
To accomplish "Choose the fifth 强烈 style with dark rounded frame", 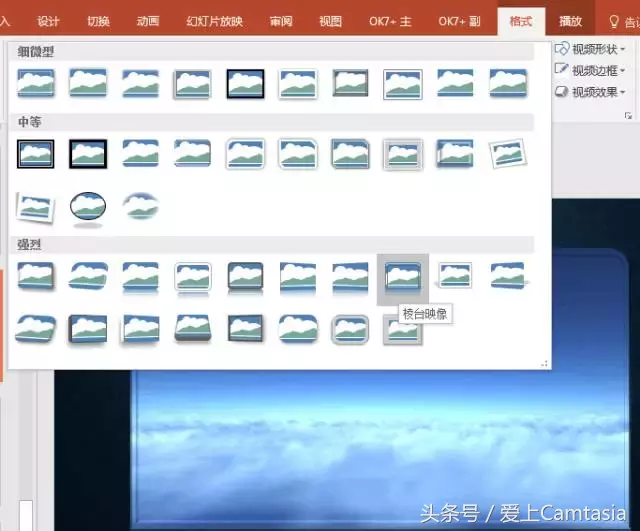I will [x=245, y=278].
